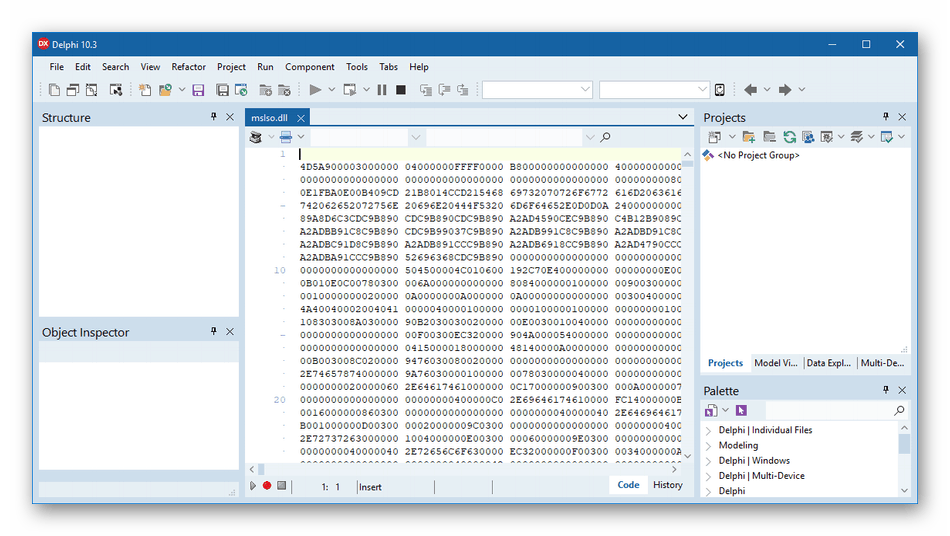
Task: Open the Tools menu
Action: tap(357, 67)
